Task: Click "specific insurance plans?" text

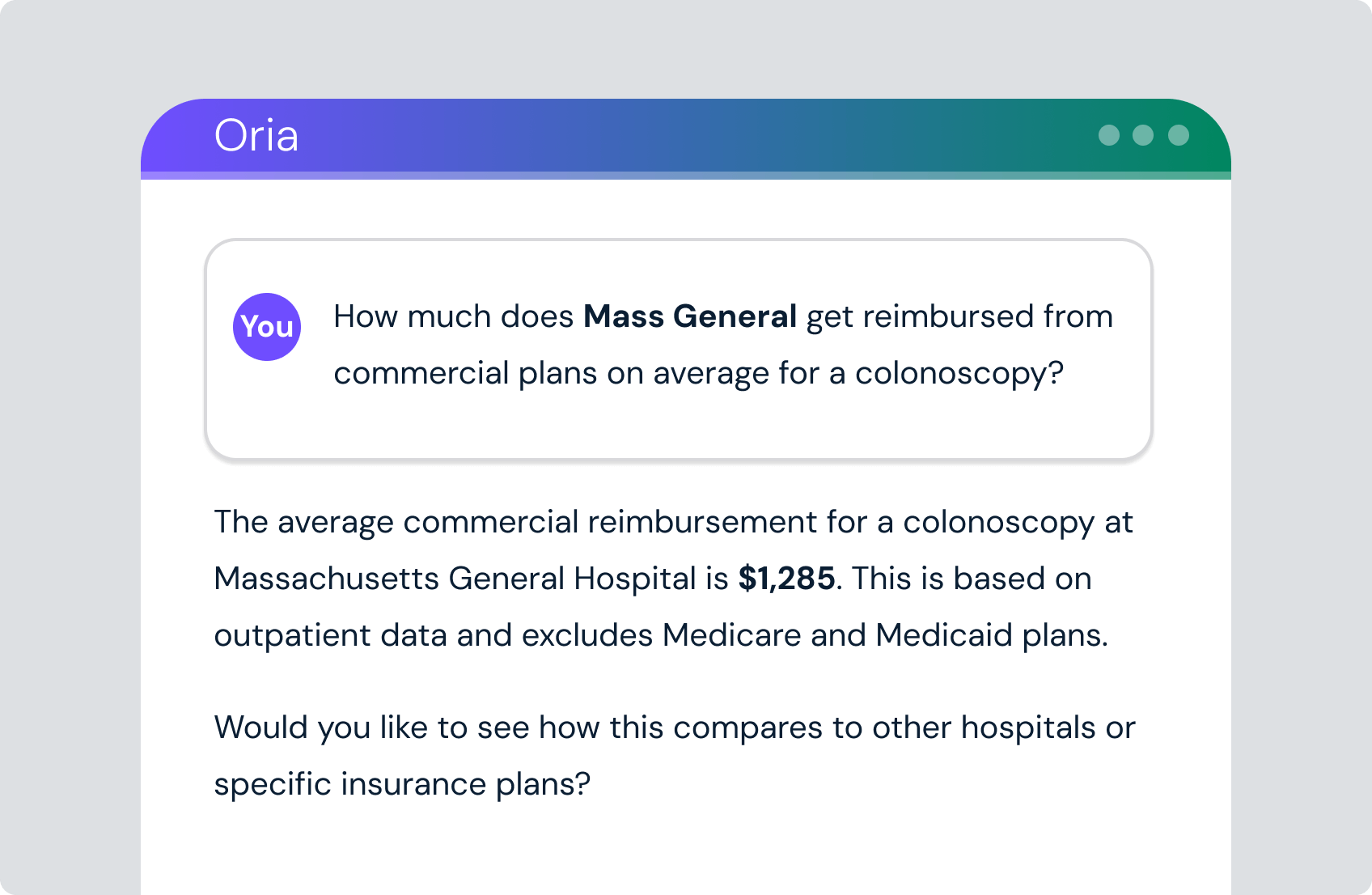Action: pos(402,784)
